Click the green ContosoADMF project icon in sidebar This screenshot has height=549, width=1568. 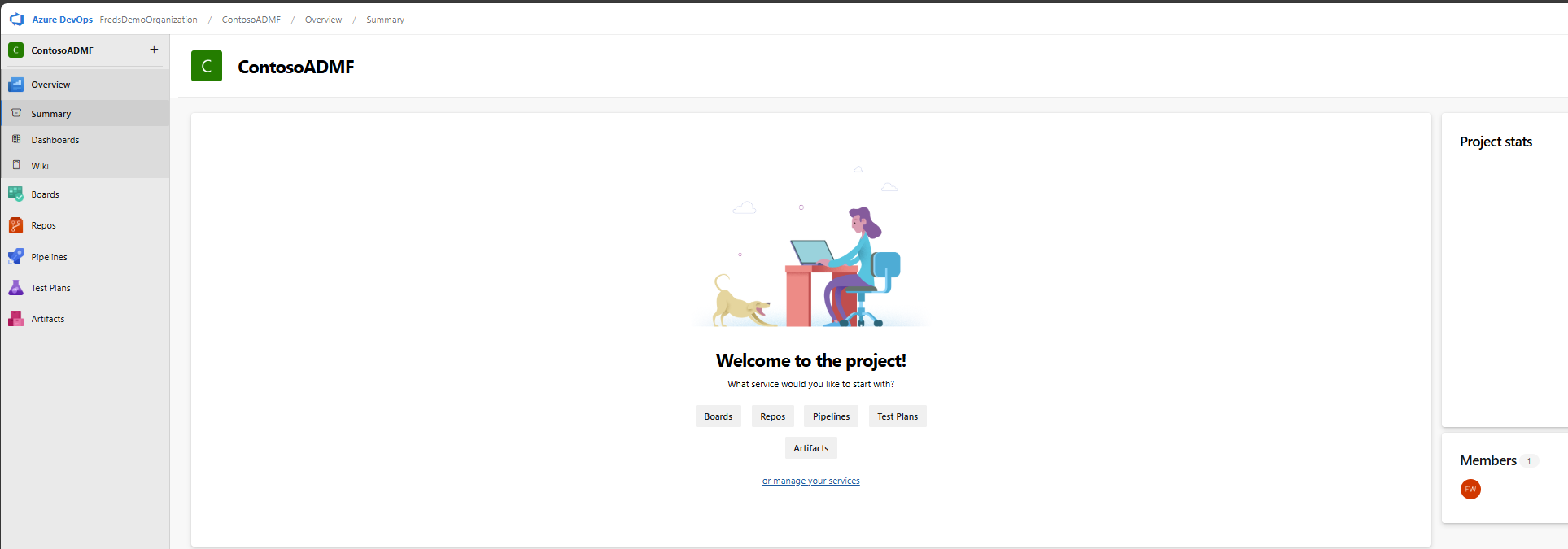tap(15, 50)
